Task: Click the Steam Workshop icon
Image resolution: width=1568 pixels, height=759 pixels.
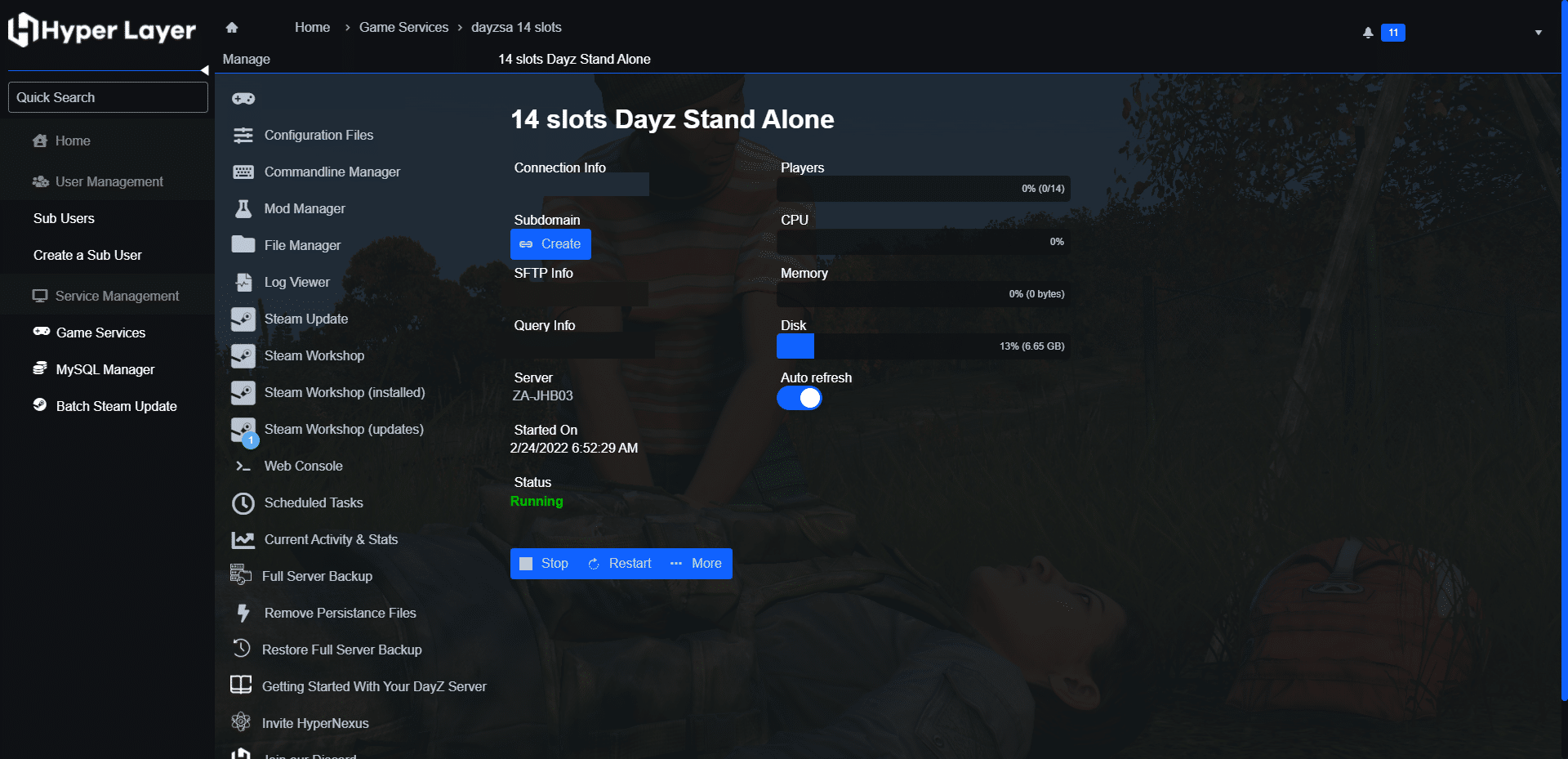Action: pos(243,356)
